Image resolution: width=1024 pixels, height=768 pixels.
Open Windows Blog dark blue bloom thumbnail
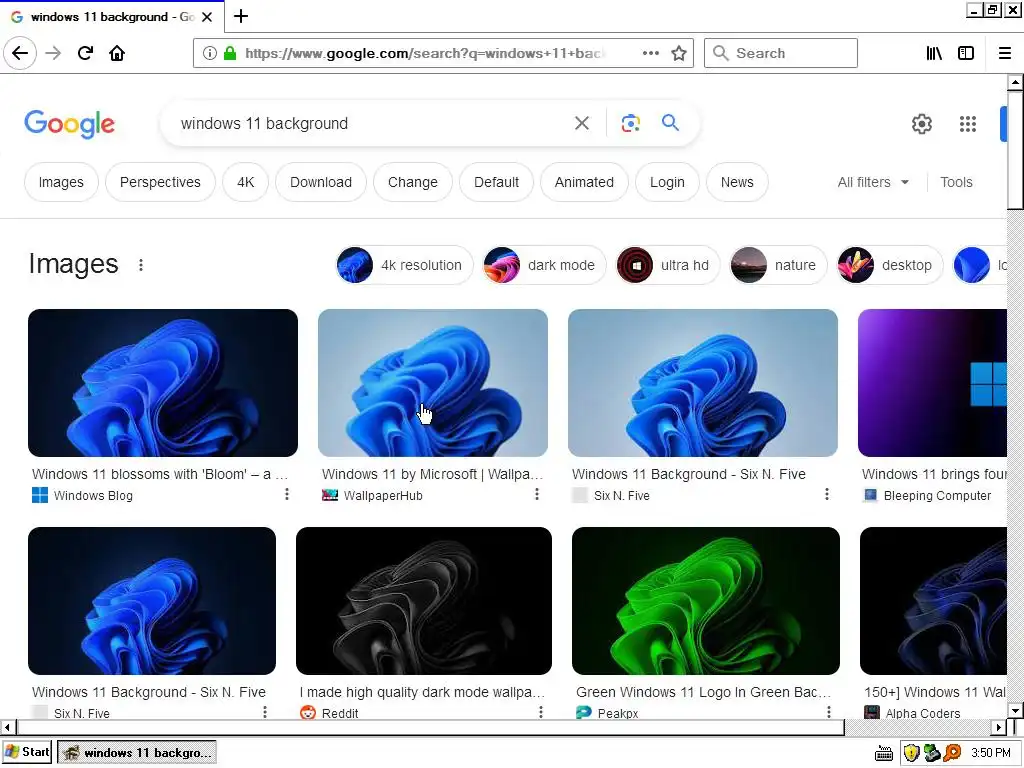163,383
